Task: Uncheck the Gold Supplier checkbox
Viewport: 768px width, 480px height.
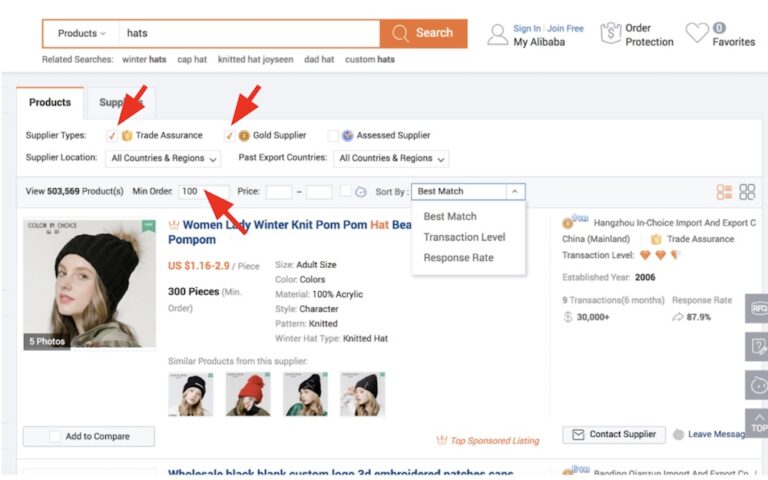Action: point(229,136)
